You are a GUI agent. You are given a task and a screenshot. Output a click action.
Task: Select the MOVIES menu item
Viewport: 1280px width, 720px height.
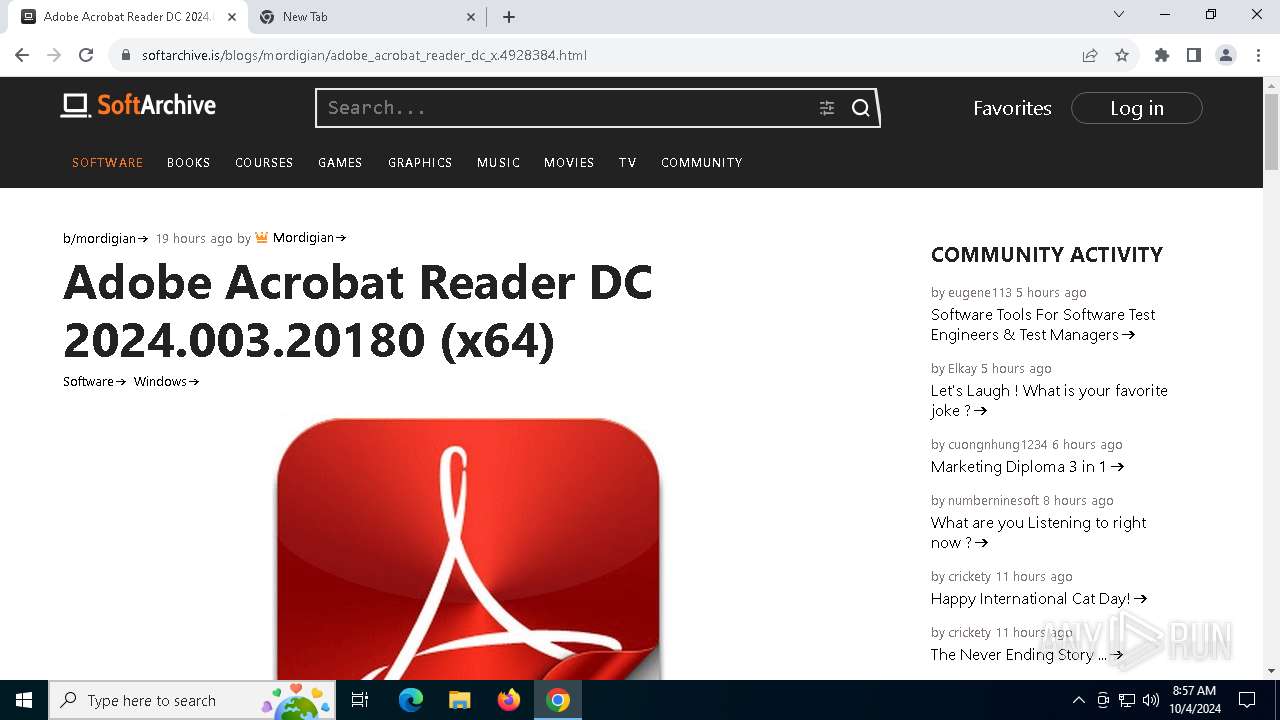click(569, 162)
